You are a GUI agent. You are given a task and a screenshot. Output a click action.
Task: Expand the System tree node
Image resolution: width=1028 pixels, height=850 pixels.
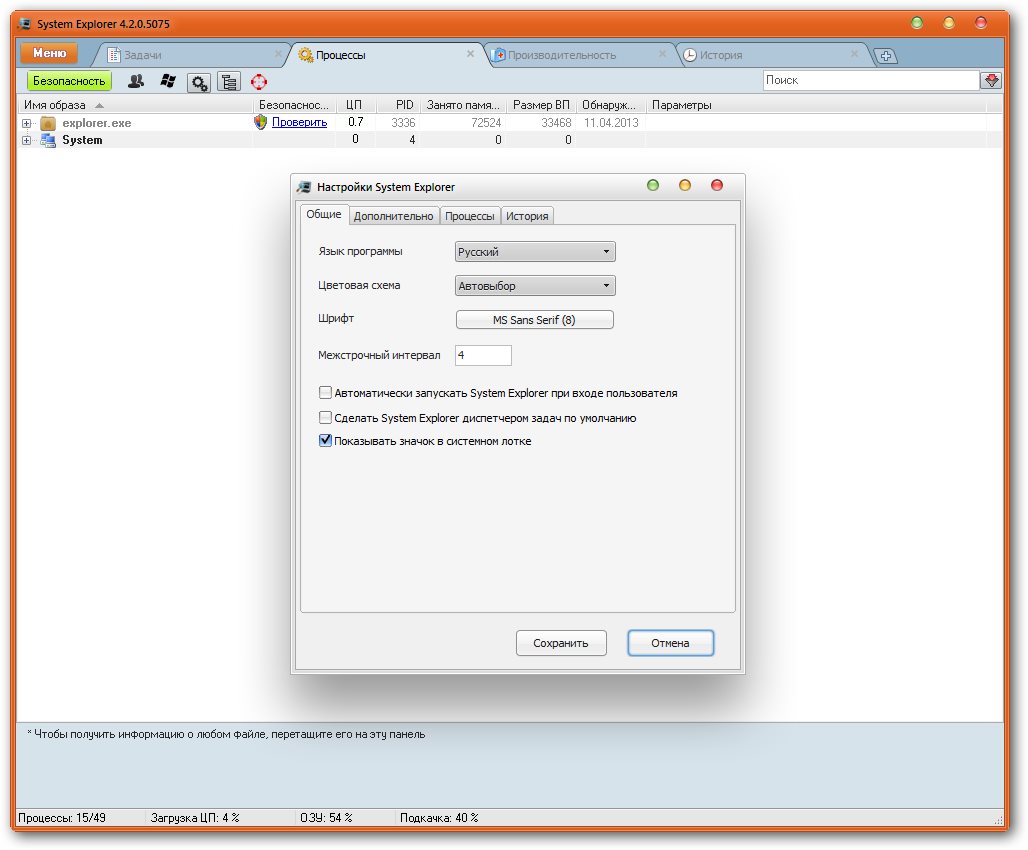[x=26, y=140]
